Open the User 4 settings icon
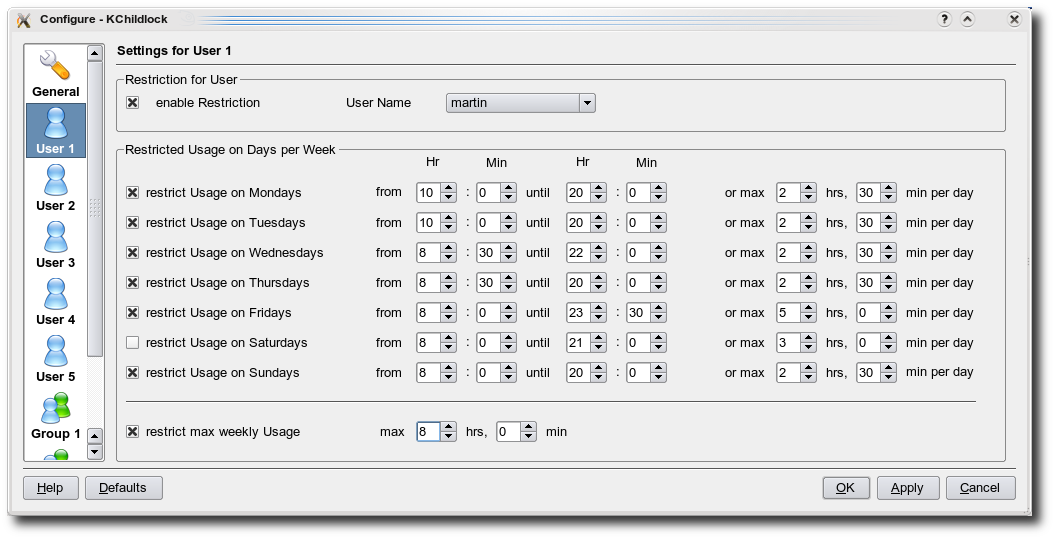This screenshot has height=539, width=1055. pyautogui.click(x=56, y=296)
